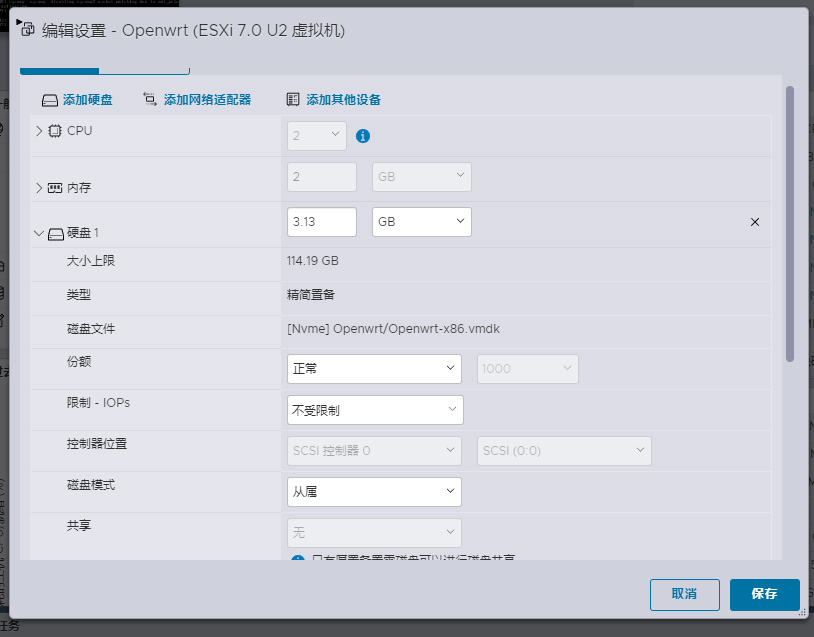Select the second VM options tab
Screen dimensions: 814x637
144,70
